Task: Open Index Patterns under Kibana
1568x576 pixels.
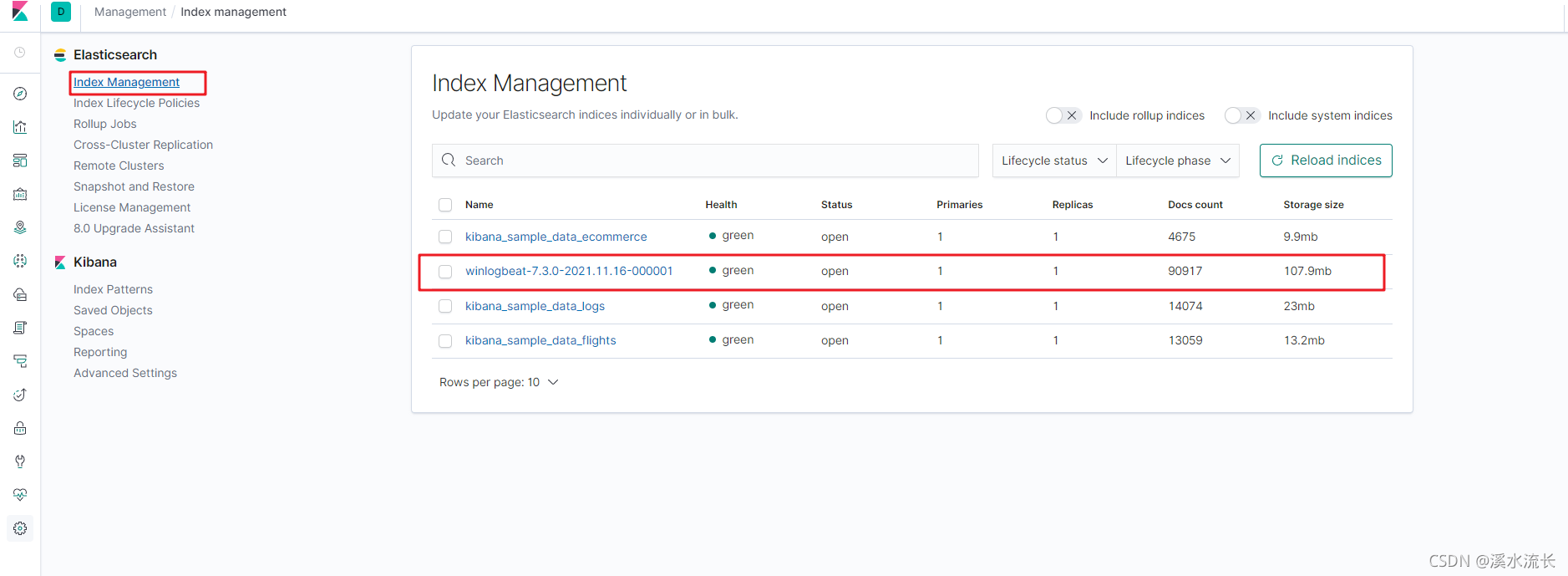Action: (x=113, y=289)
